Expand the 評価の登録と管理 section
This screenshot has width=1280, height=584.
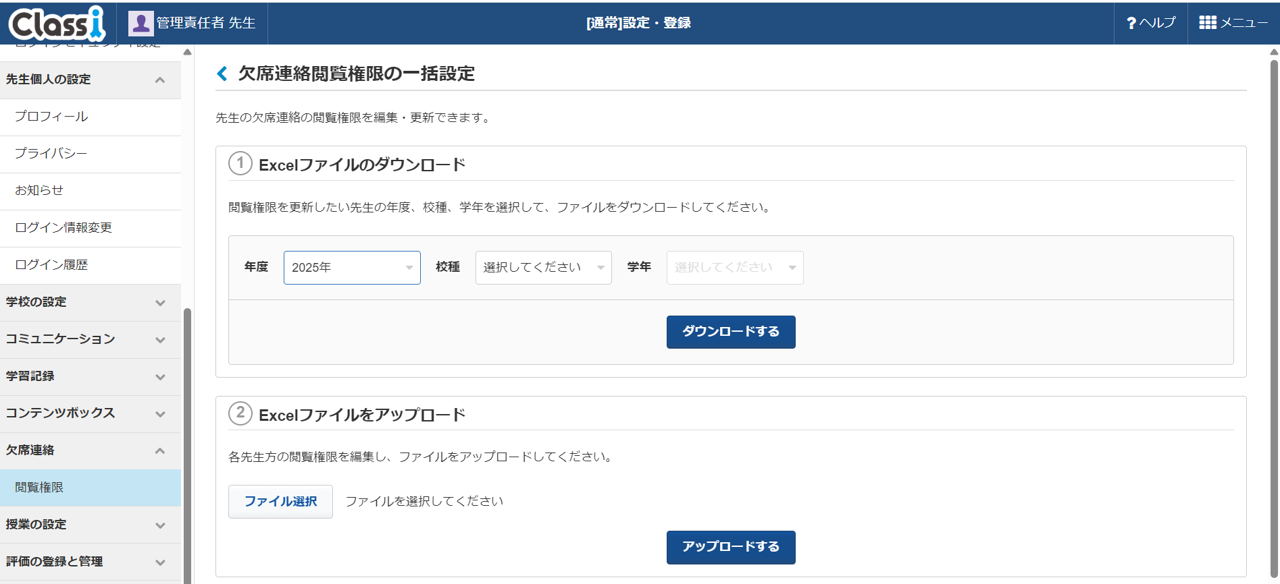pos(90,561)
